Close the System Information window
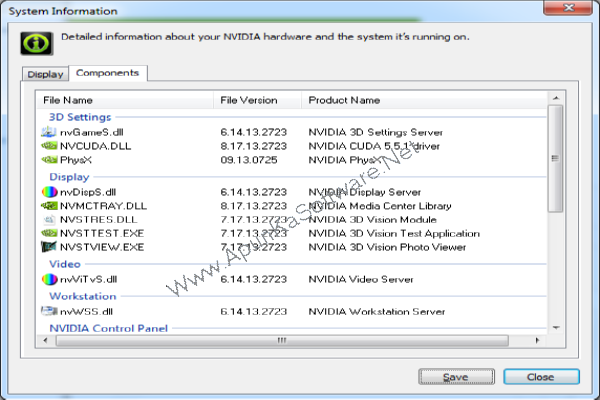The width and height of the screenshot is (600, 400). (568, 7)
